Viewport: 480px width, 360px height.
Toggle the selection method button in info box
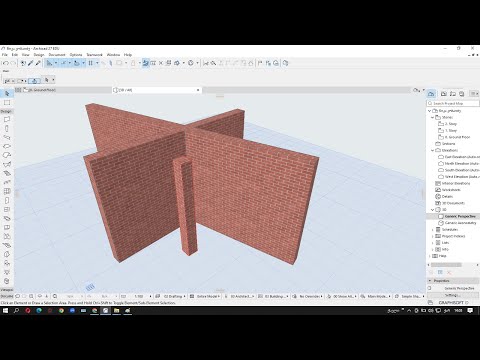(x=34, y=81)
